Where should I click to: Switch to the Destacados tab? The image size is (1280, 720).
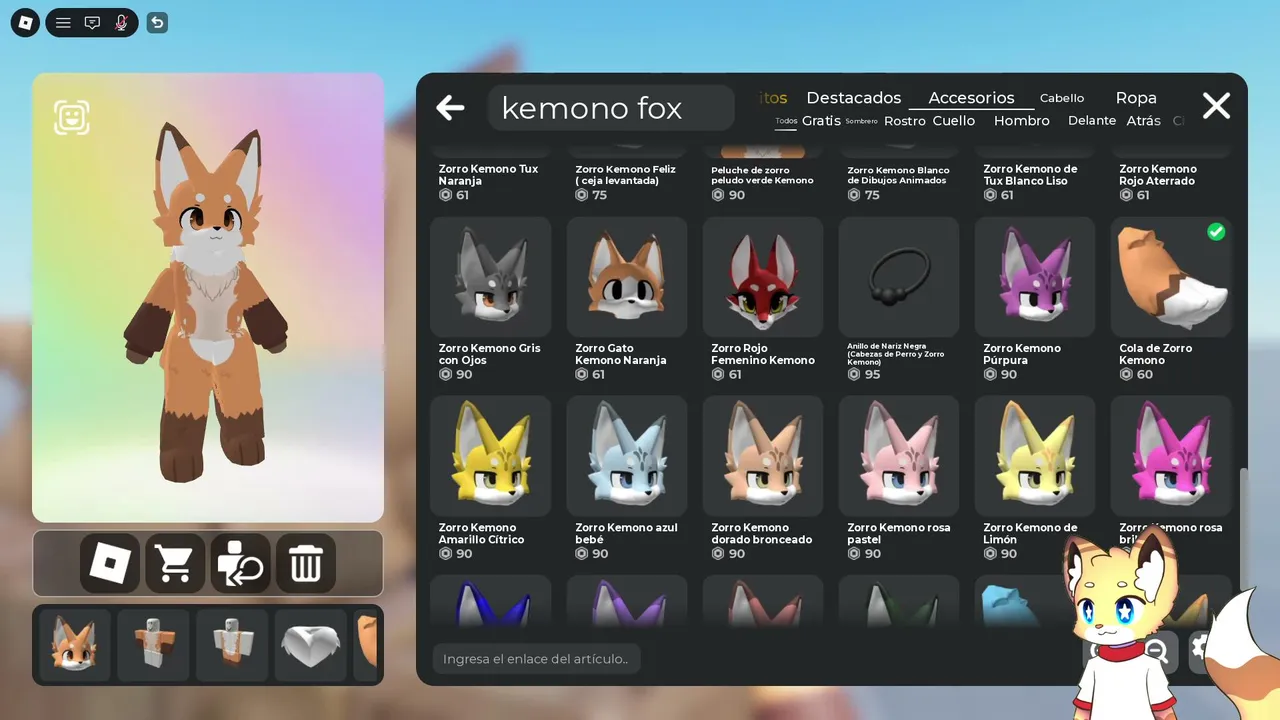coord(854,98)
